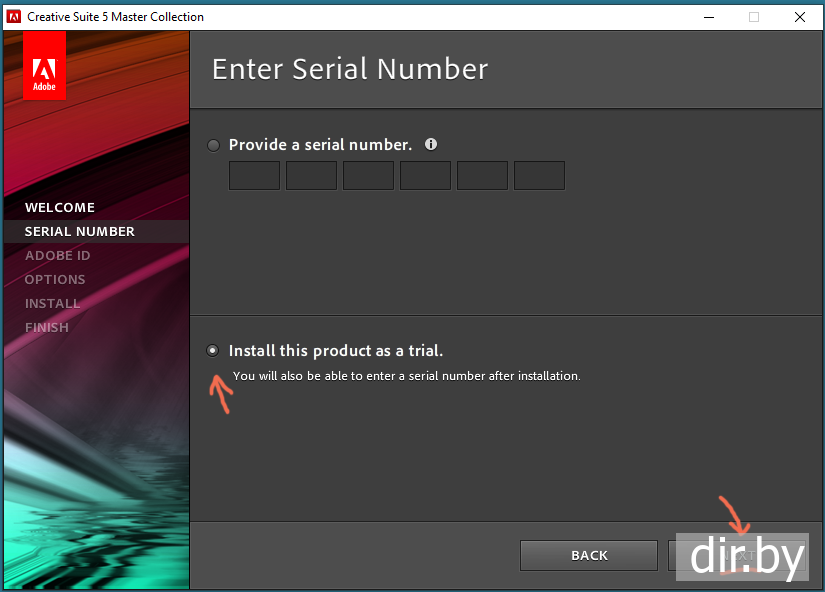
Task: Focus the third serial number field
Action: click(x=368, y=175)
